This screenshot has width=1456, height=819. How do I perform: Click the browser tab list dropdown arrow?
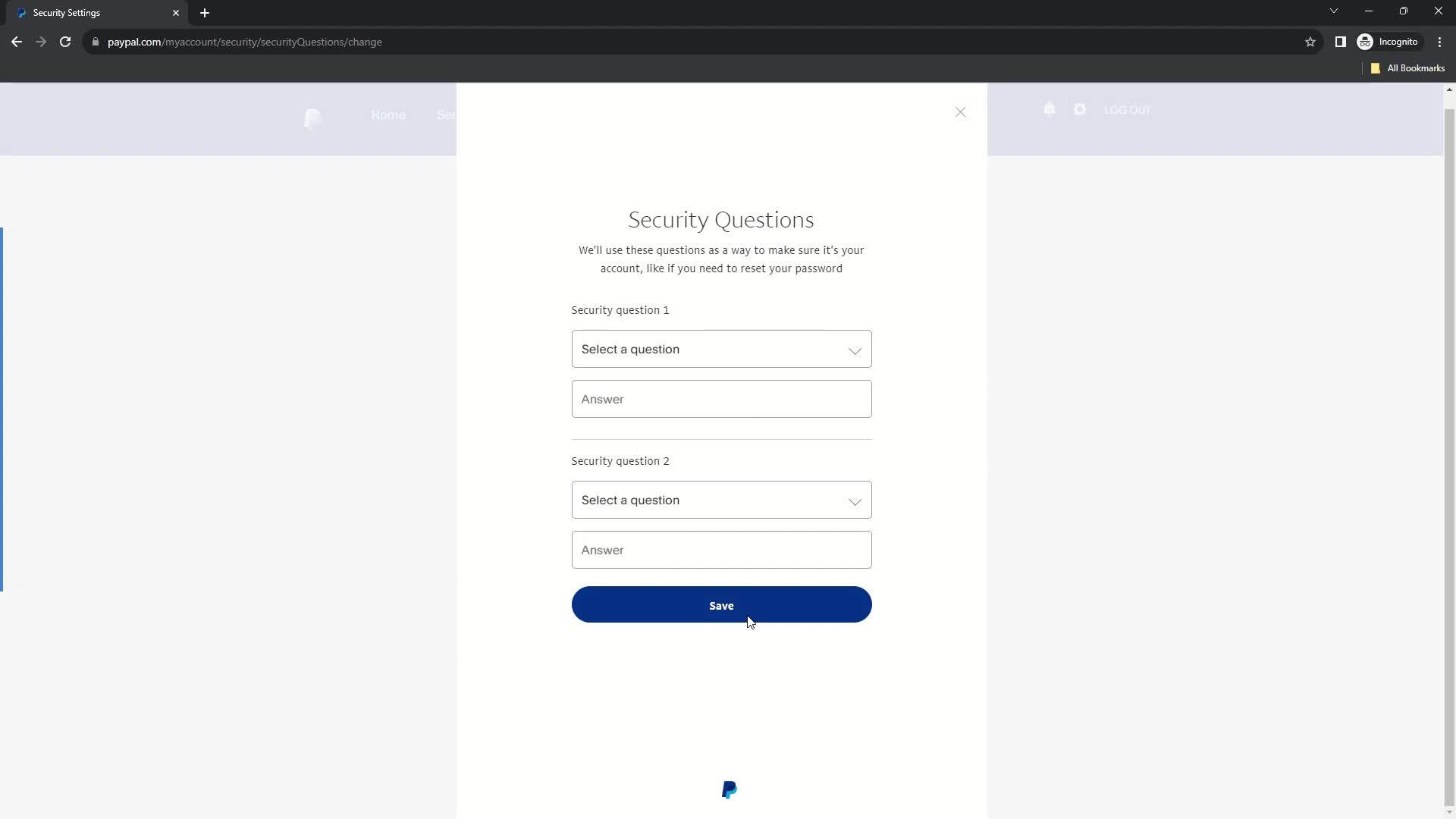[1334, 12]
